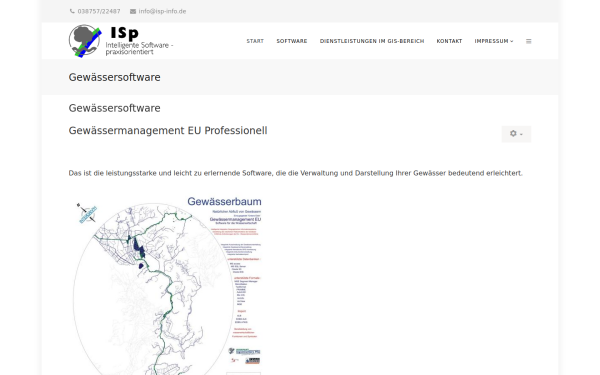
Task: Click the phone icon beside 038757/22487
Action: [x=72, y=11]
